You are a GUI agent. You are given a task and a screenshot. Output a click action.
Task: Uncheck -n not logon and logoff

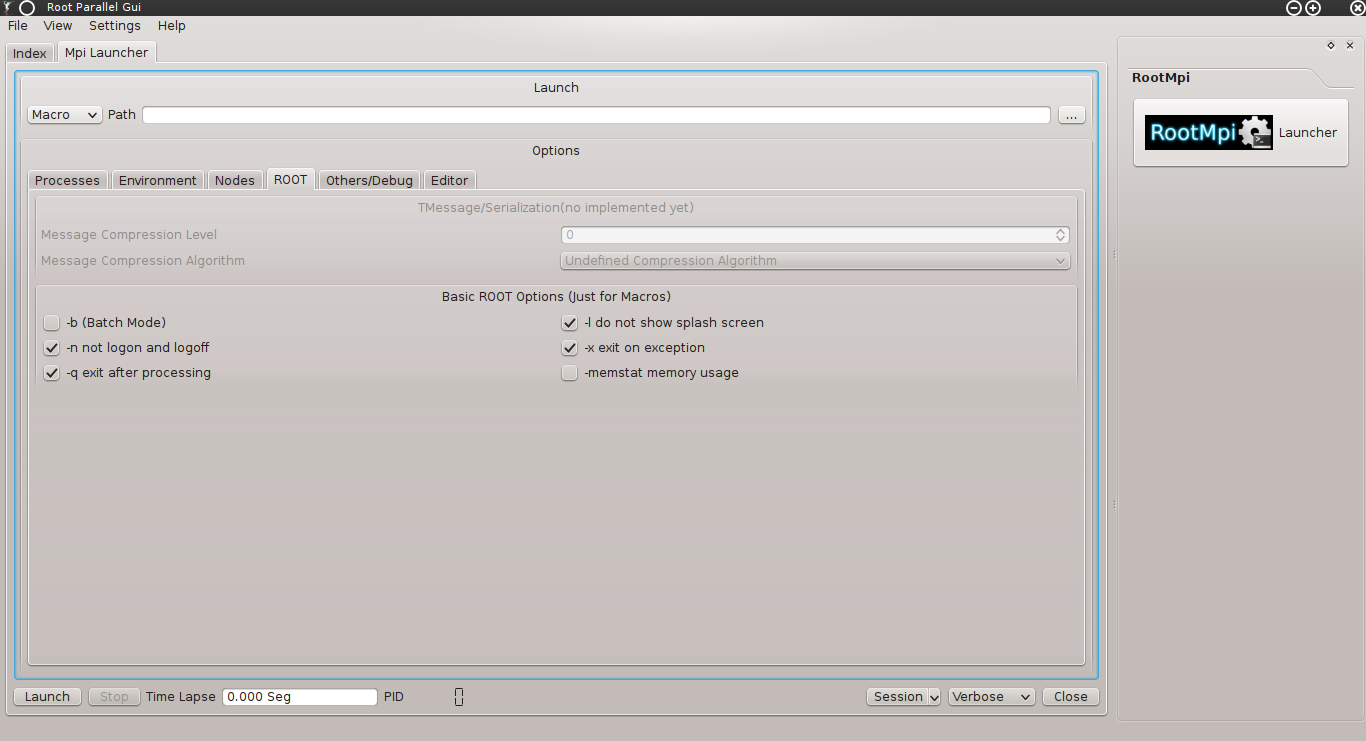click(52, 348)
